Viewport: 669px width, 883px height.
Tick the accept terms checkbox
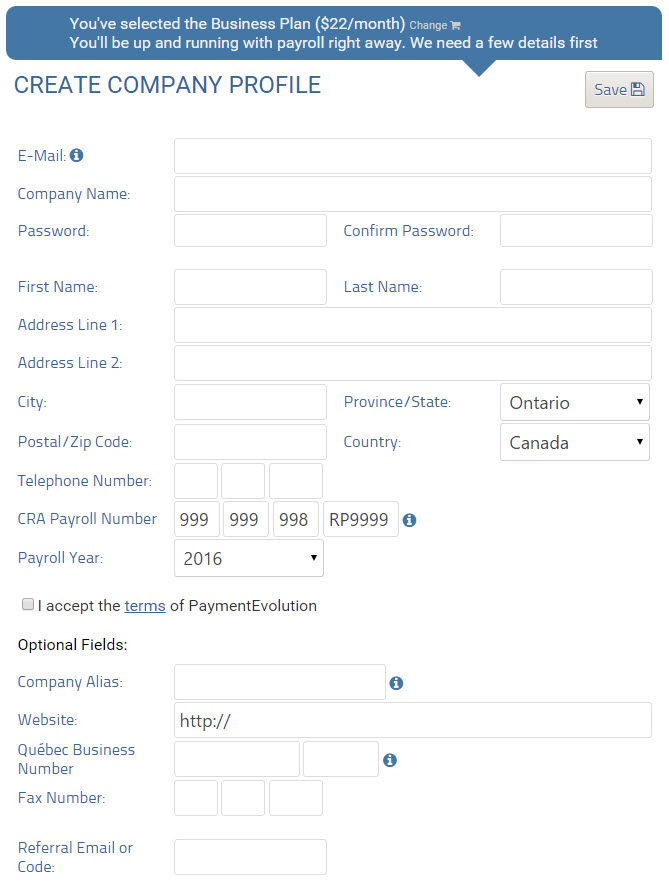[28, 605]
